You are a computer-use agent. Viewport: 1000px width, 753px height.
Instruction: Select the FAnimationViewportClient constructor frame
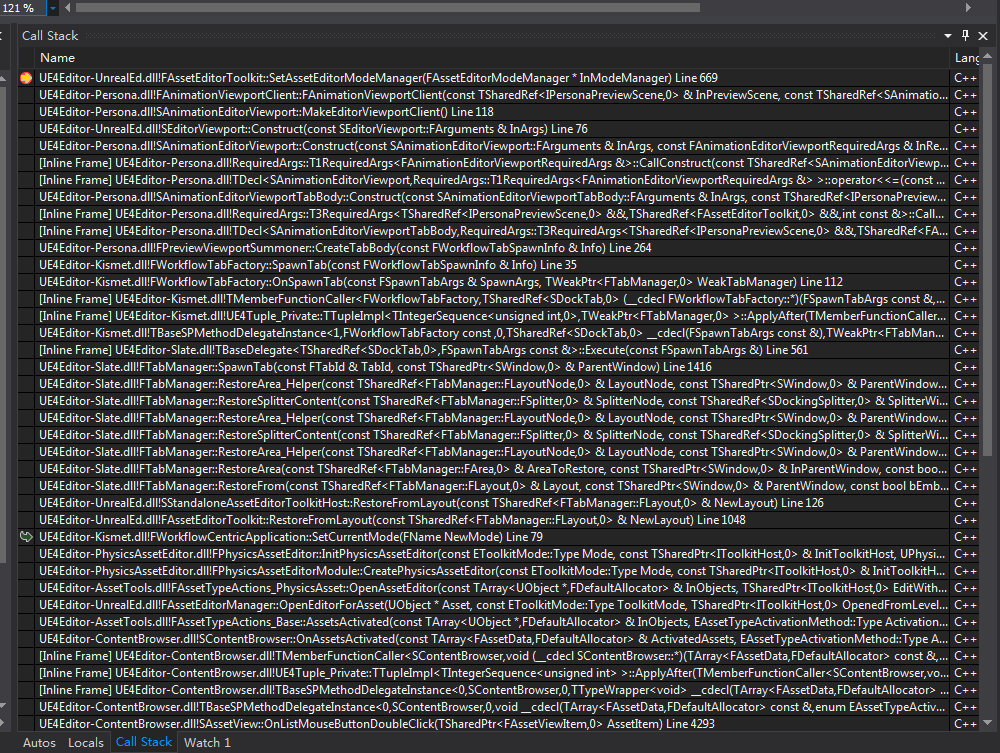[493, 95]
